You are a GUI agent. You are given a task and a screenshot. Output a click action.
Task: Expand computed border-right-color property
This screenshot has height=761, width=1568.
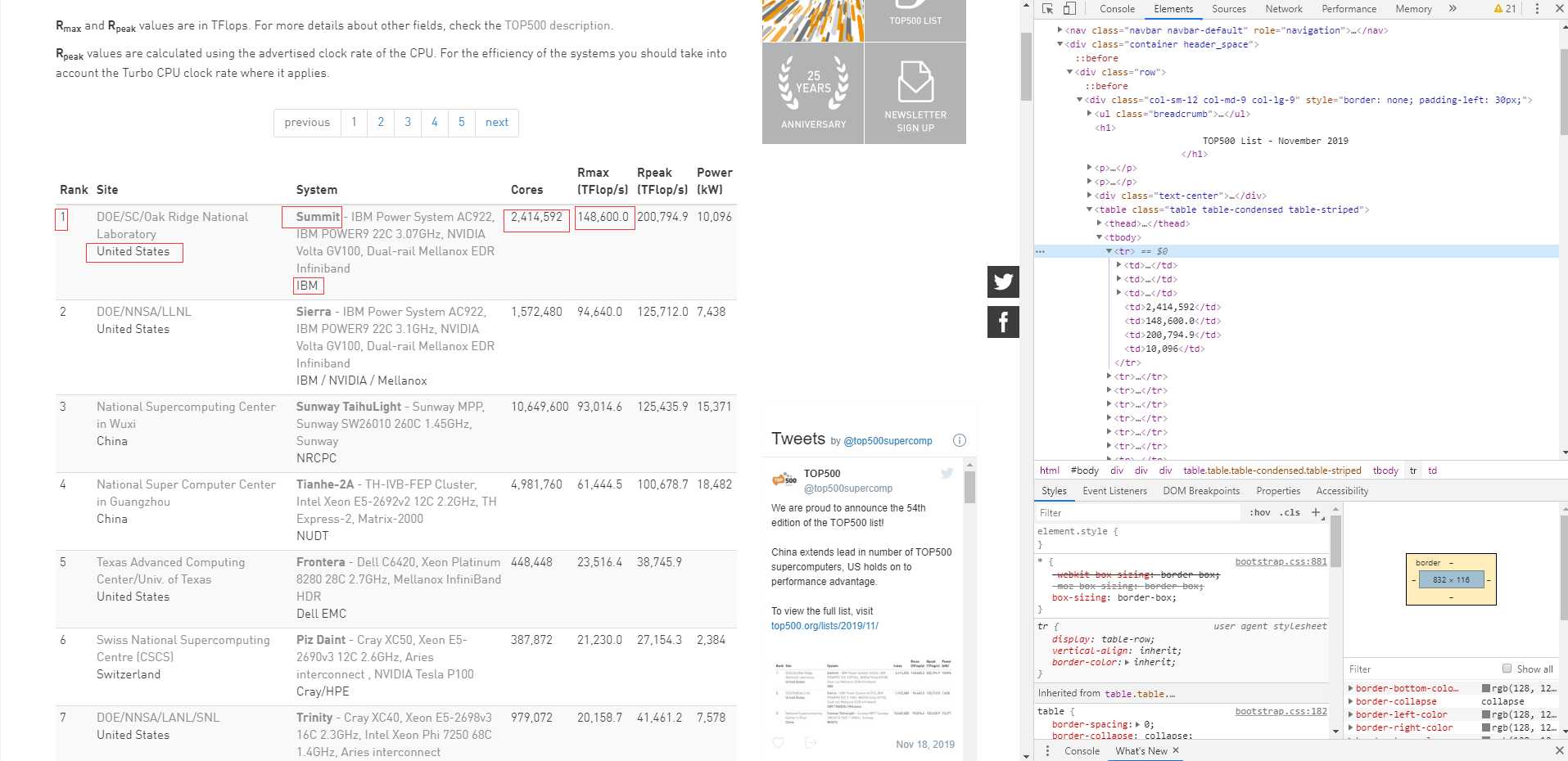coord(1351,727)
